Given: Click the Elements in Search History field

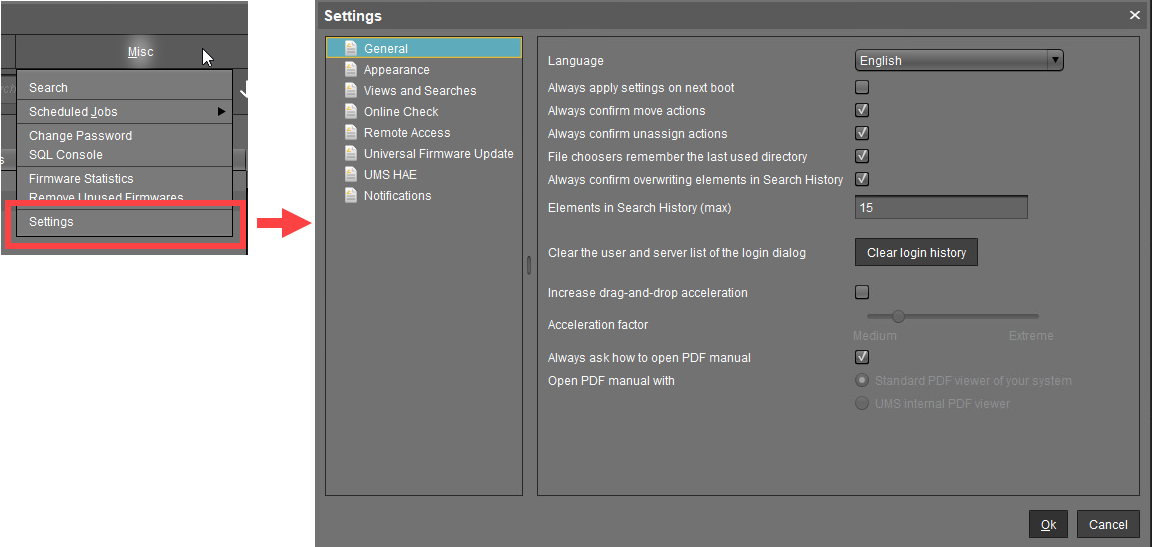Looking at the screenshot, I should tap(941, 208).
